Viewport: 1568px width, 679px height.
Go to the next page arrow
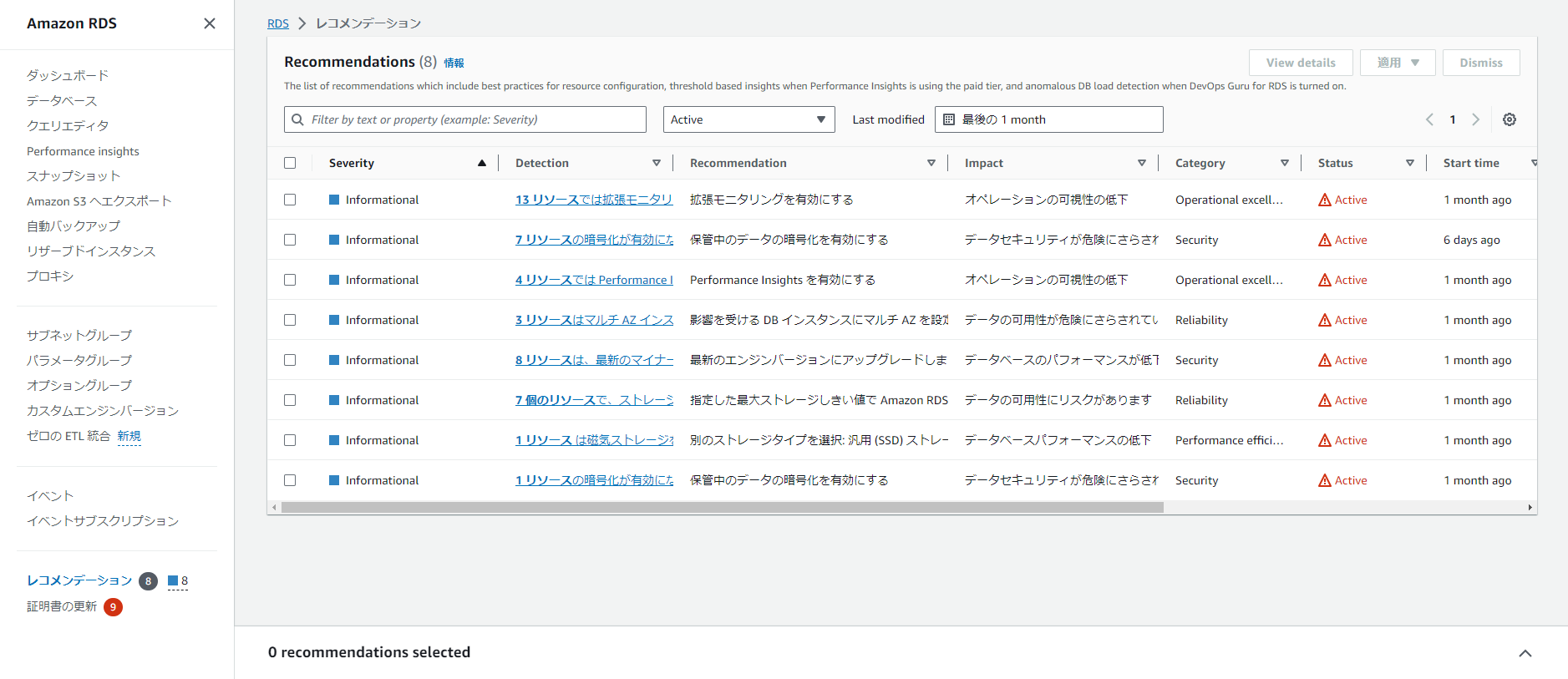[x=1476, y=119]
